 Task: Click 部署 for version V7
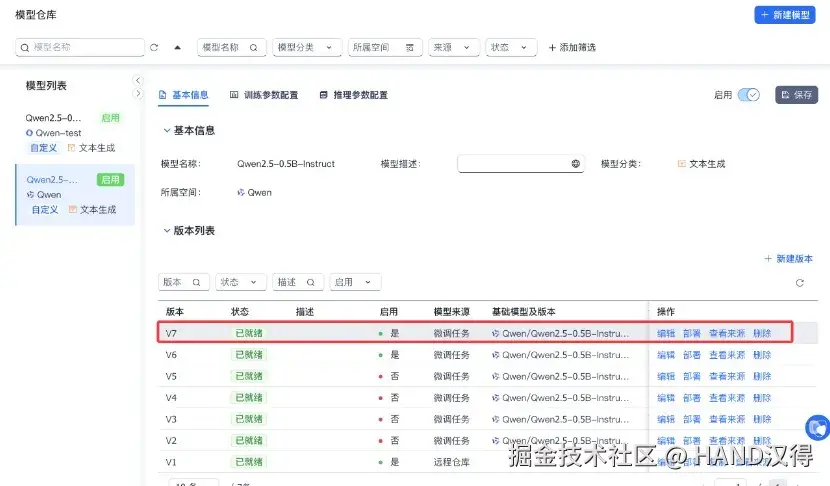(692, 333)
